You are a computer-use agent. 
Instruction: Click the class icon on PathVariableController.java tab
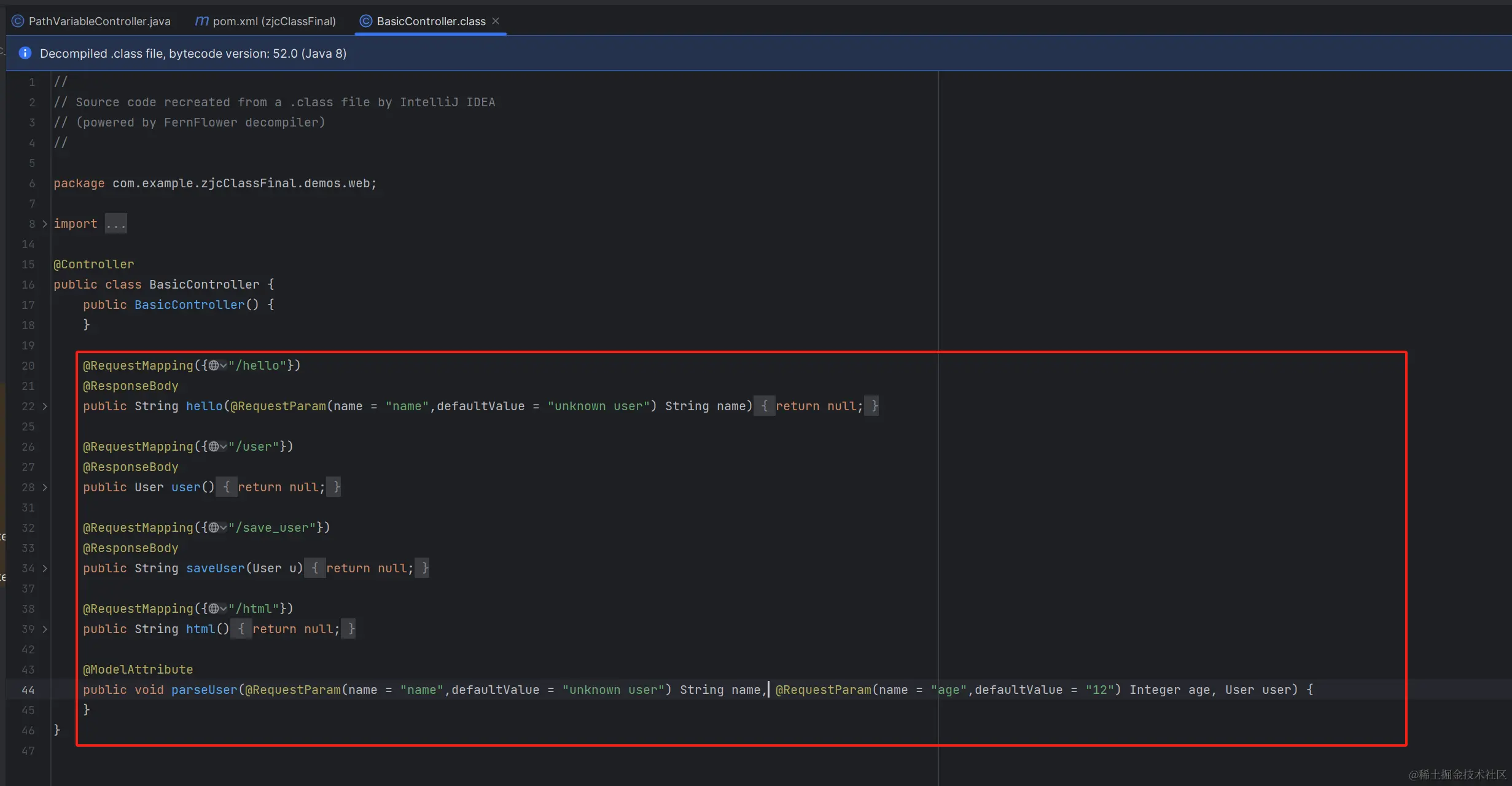click(x=18, y=21)
